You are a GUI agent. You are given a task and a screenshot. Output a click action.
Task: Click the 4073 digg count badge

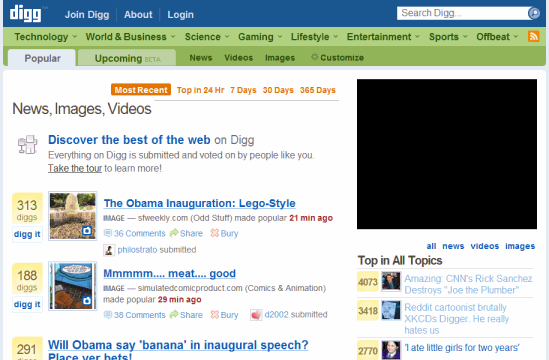[368, 282]
